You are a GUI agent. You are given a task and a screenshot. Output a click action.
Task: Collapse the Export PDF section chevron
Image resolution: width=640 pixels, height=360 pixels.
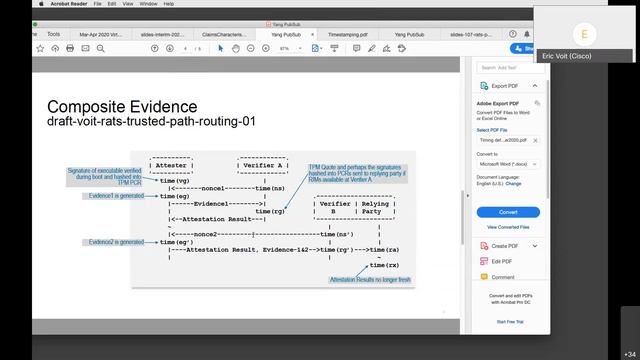click(x=535, y=86)
